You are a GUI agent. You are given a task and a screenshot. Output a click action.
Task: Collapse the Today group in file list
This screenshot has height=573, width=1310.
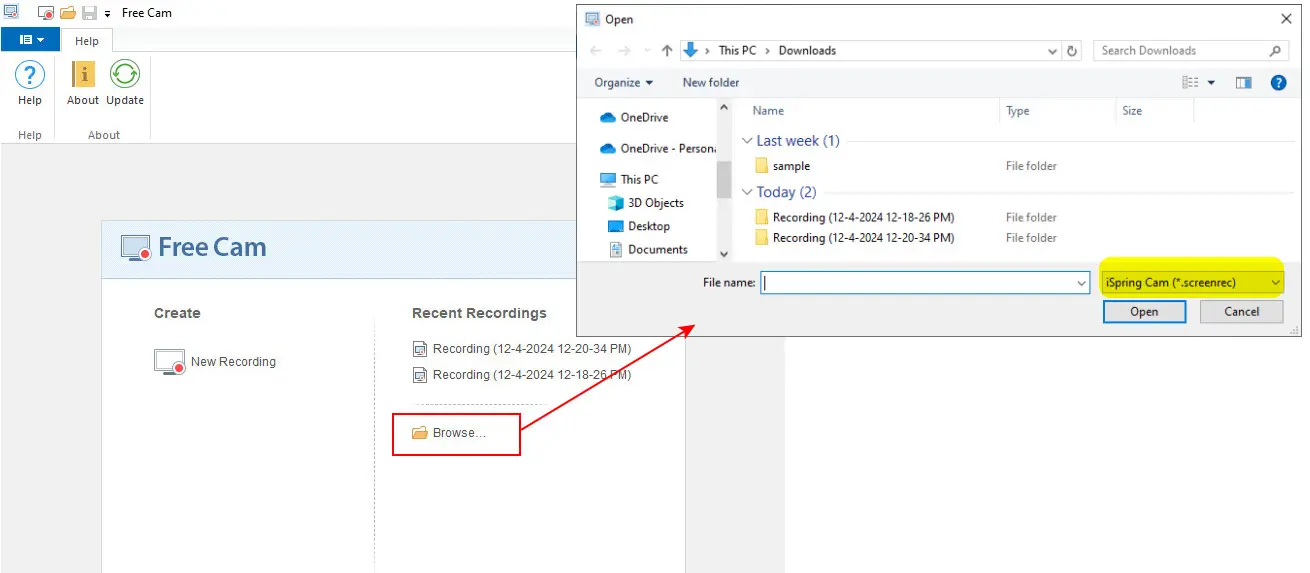pyautogui.click(x=747, y=192)
